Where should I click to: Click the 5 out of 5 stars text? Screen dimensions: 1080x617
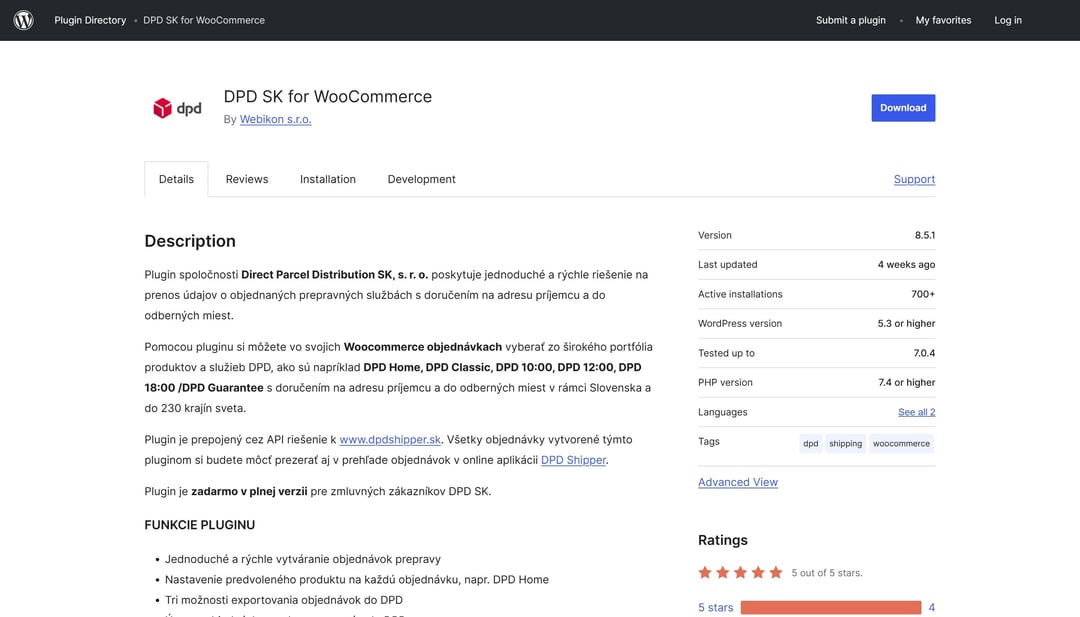point(827,573)
